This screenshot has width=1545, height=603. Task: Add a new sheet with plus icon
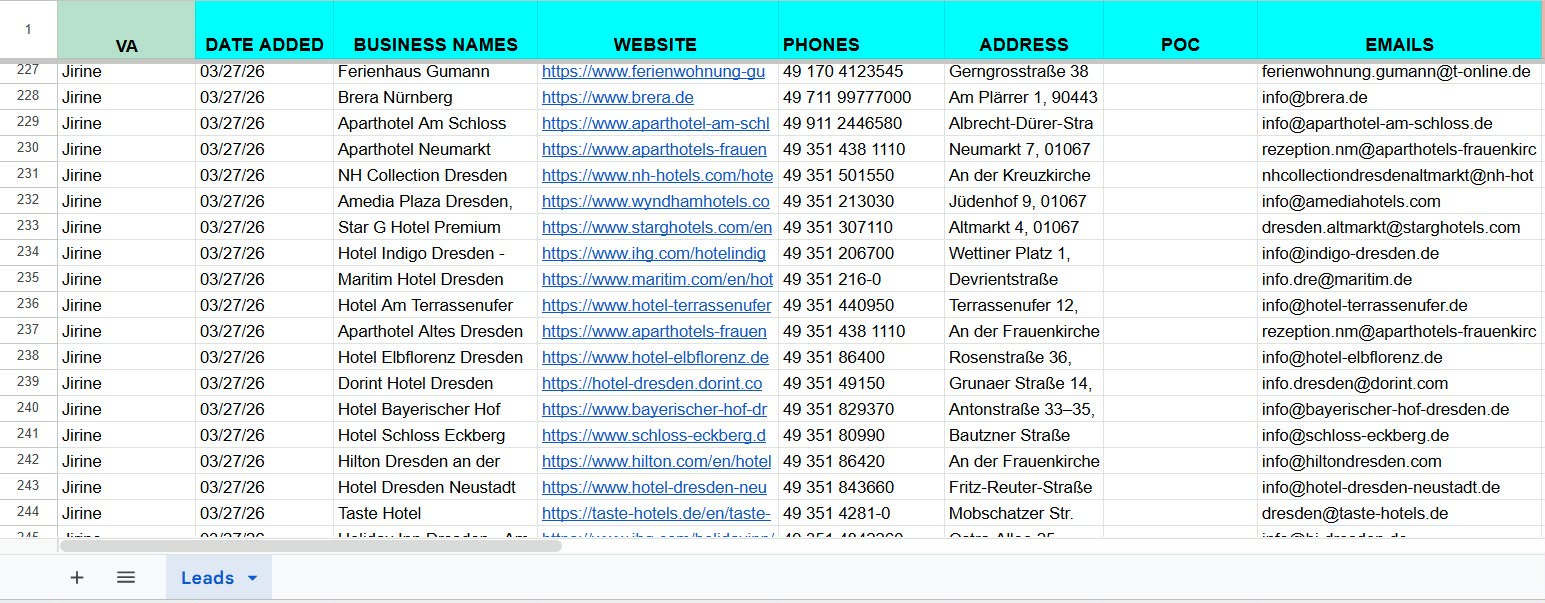[x=77, y=577]
